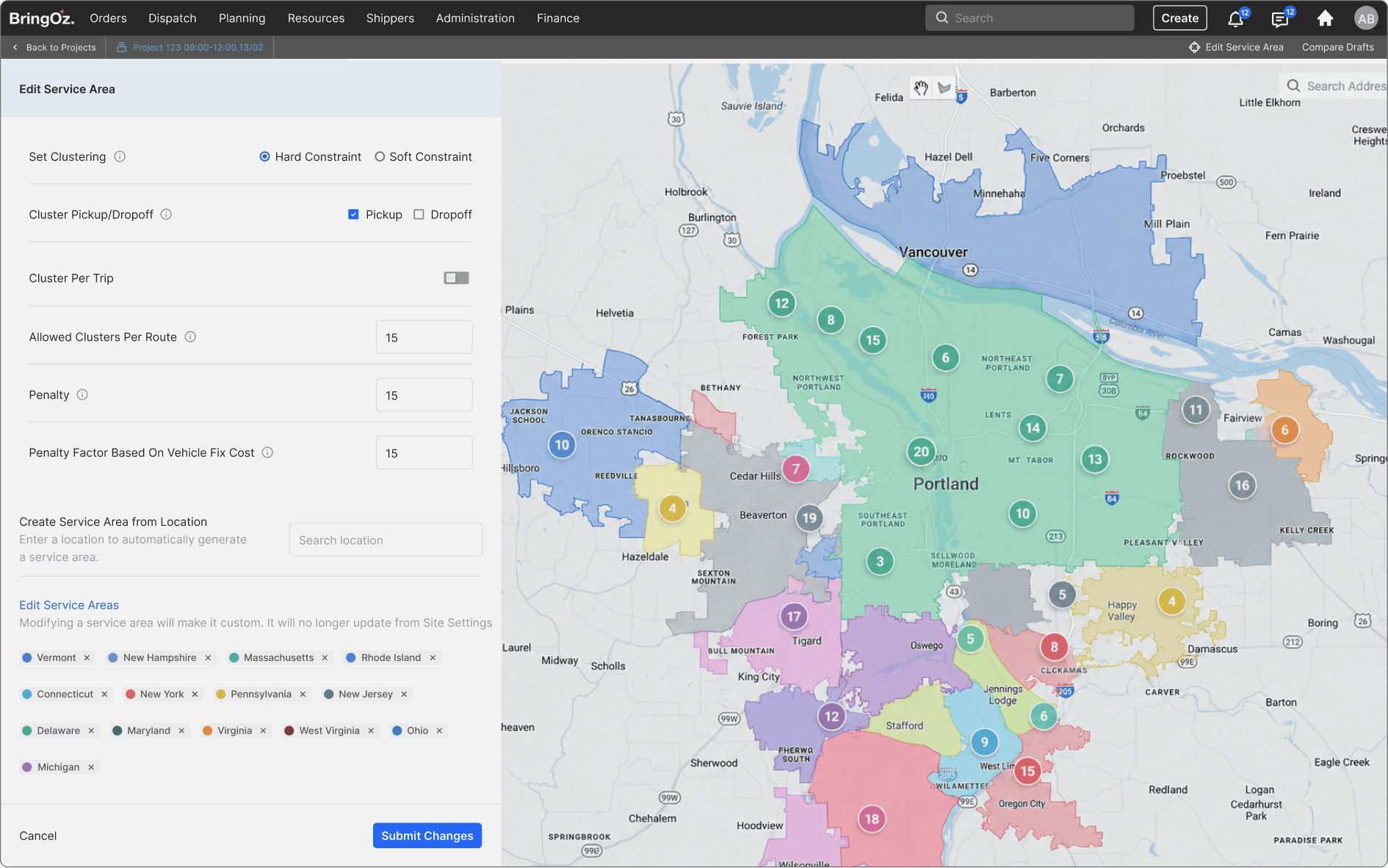
Task: Click the Pennsylvania yellow color dot
Action: coord(220,694)
